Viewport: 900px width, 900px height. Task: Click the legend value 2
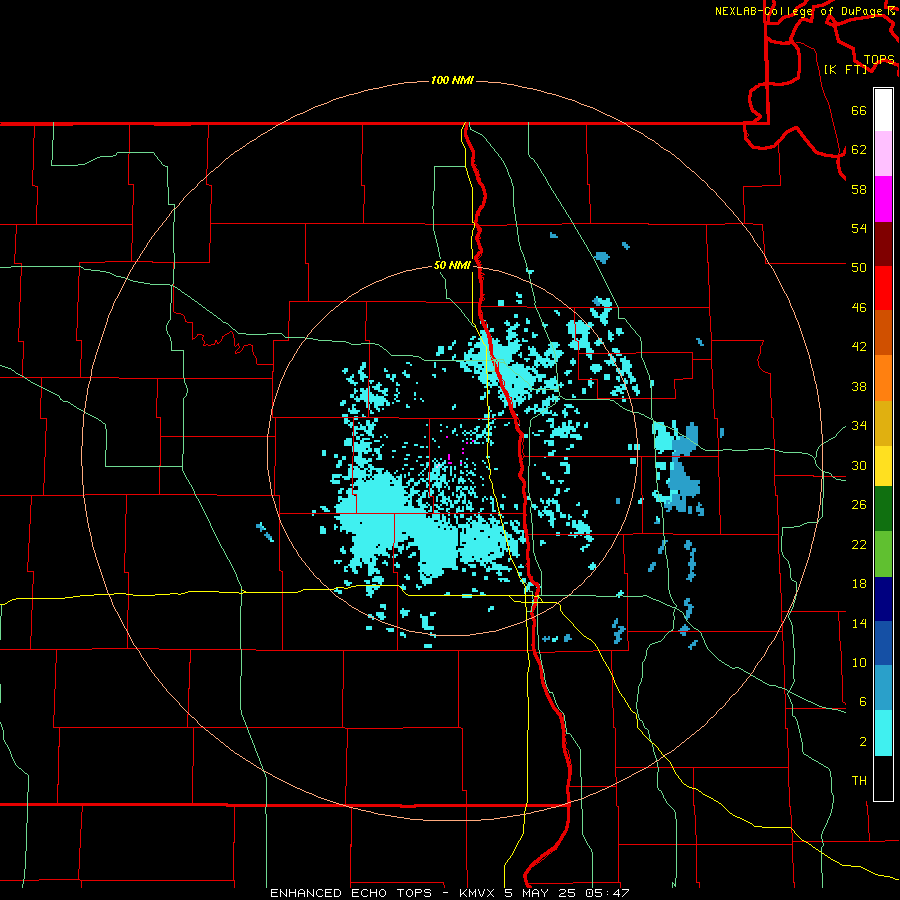click(x=862, y=742)
